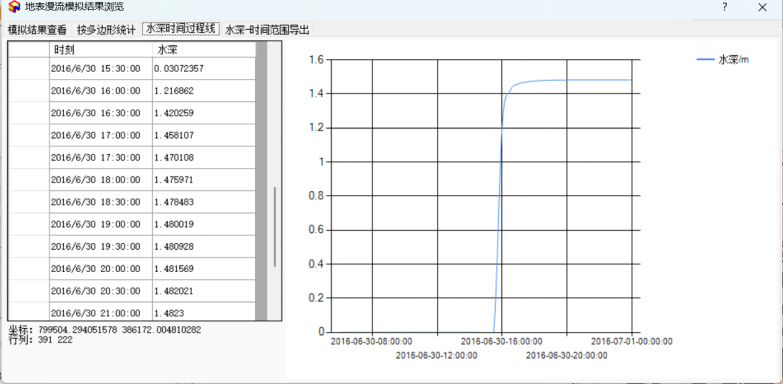Click depth value 1.482021

point(204,291)
